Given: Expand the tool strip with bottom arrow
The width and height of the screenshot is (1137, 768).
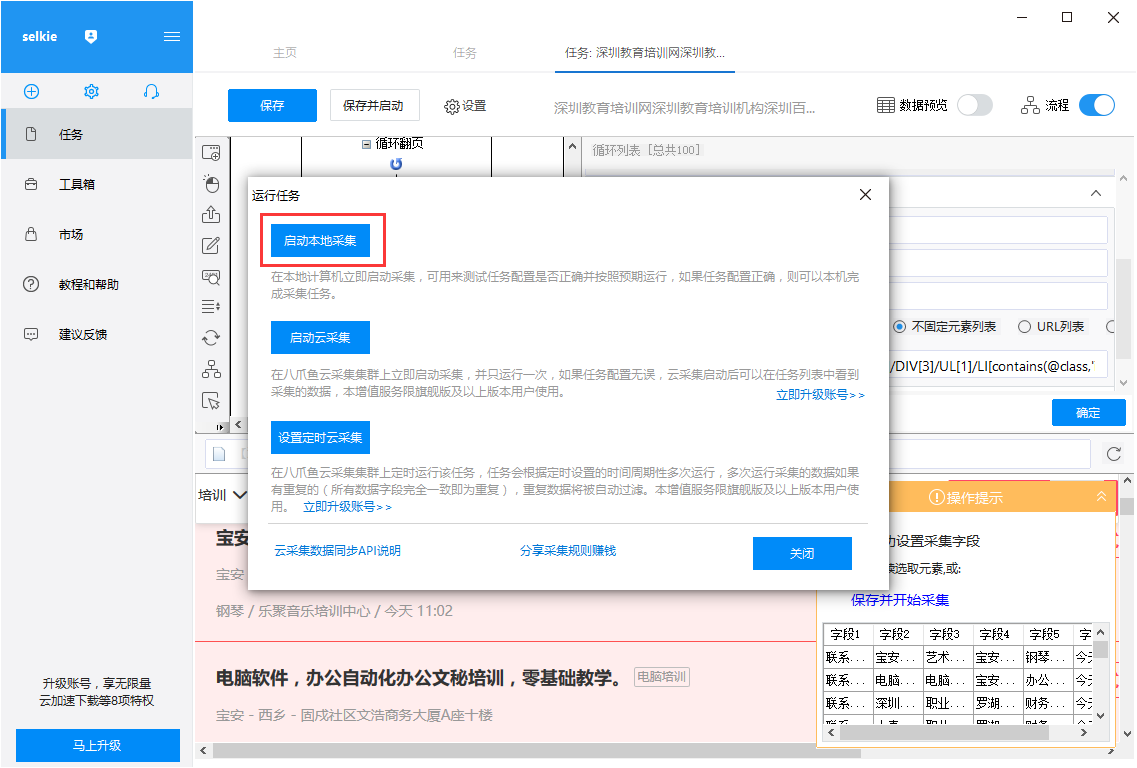Looking at the screenshot, I should (x=220, y=426).
